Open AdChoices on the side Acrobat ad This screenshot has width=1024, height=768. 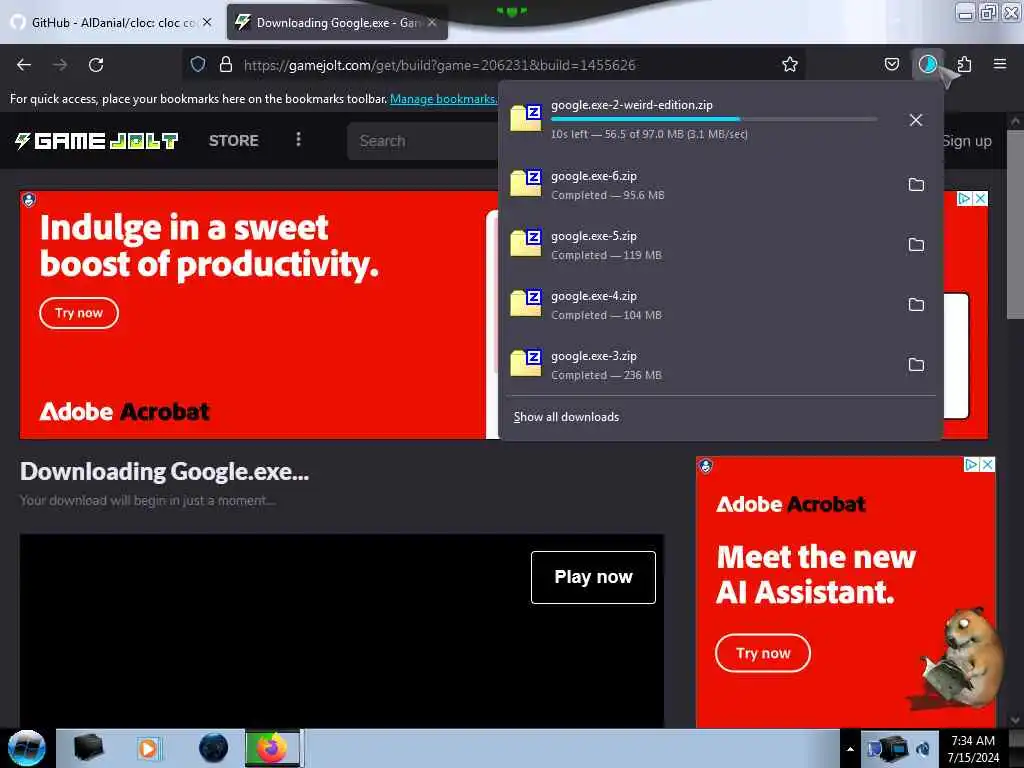[x=972, y=464]
